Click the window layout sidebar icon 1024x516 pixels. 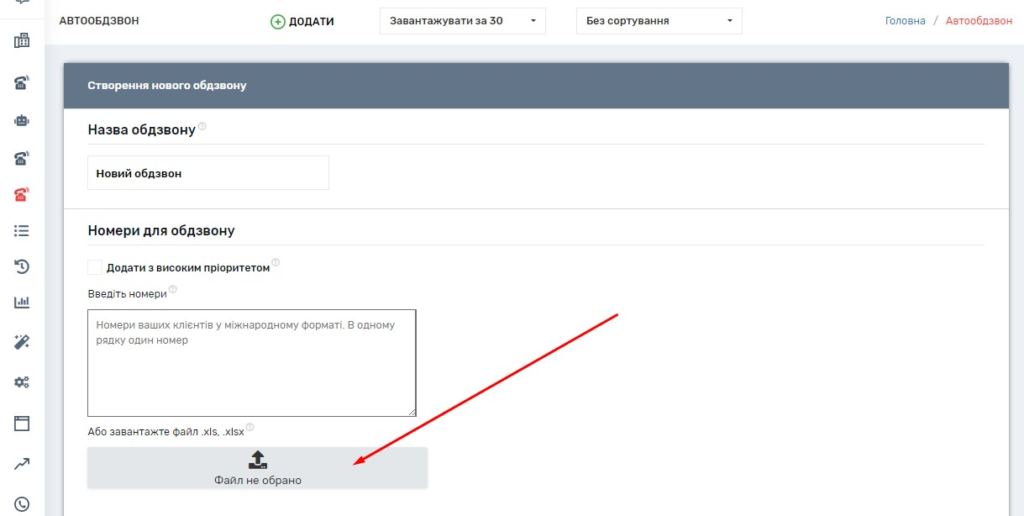(x=21, y=423)
